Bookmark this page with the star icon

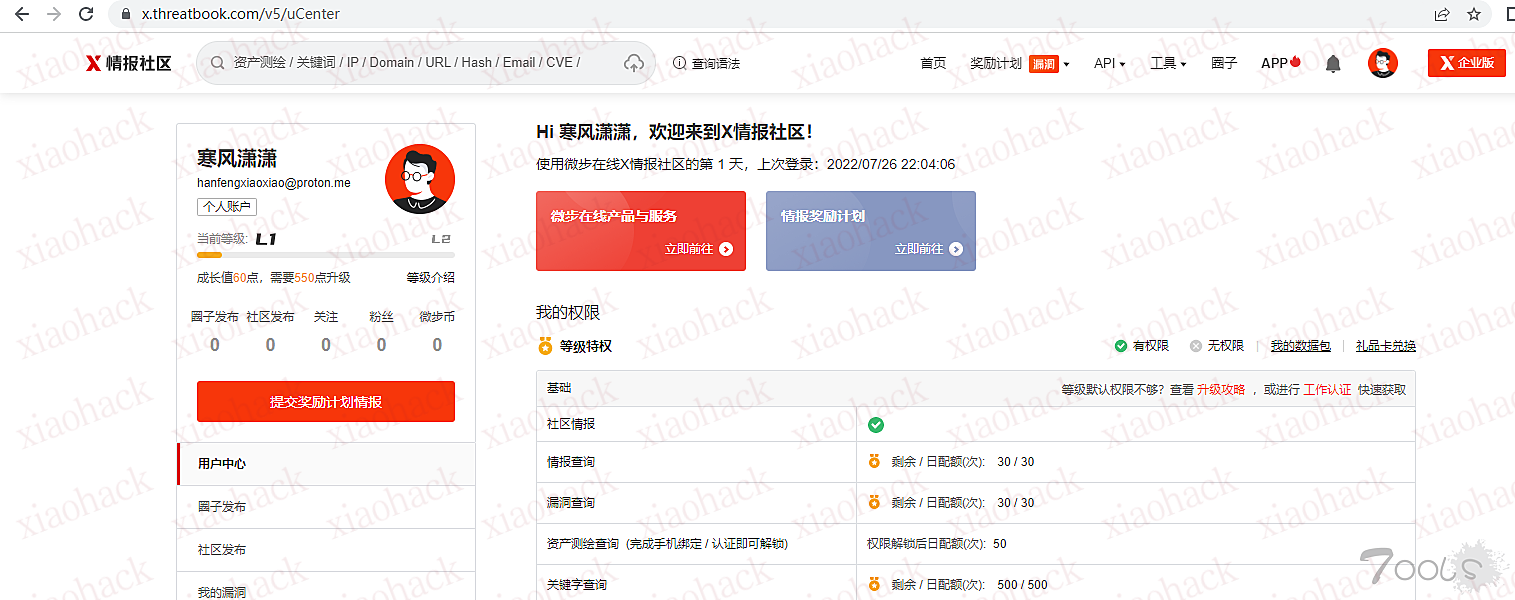[x=1473, y=14]
